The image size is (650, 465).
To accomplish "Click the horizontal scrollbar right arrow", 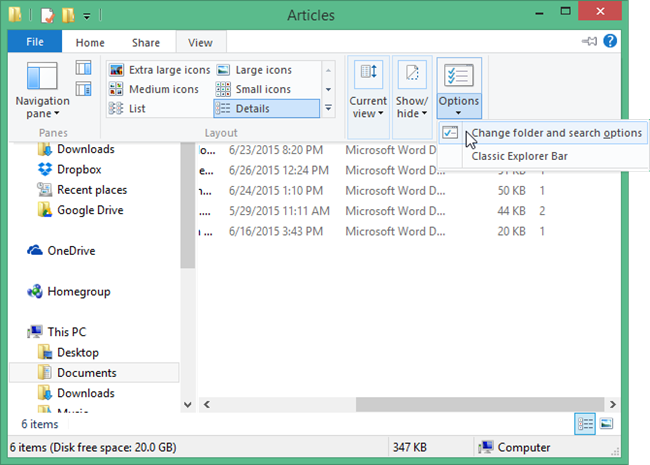I will tap(613, 404).
